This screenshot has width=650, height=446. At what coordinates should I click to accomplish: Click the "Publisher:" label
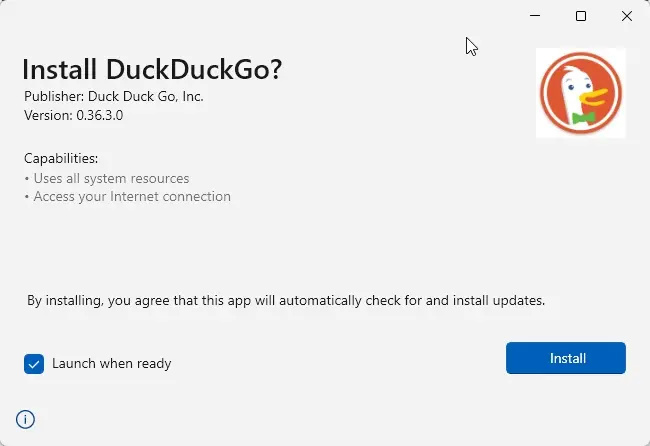54,96
